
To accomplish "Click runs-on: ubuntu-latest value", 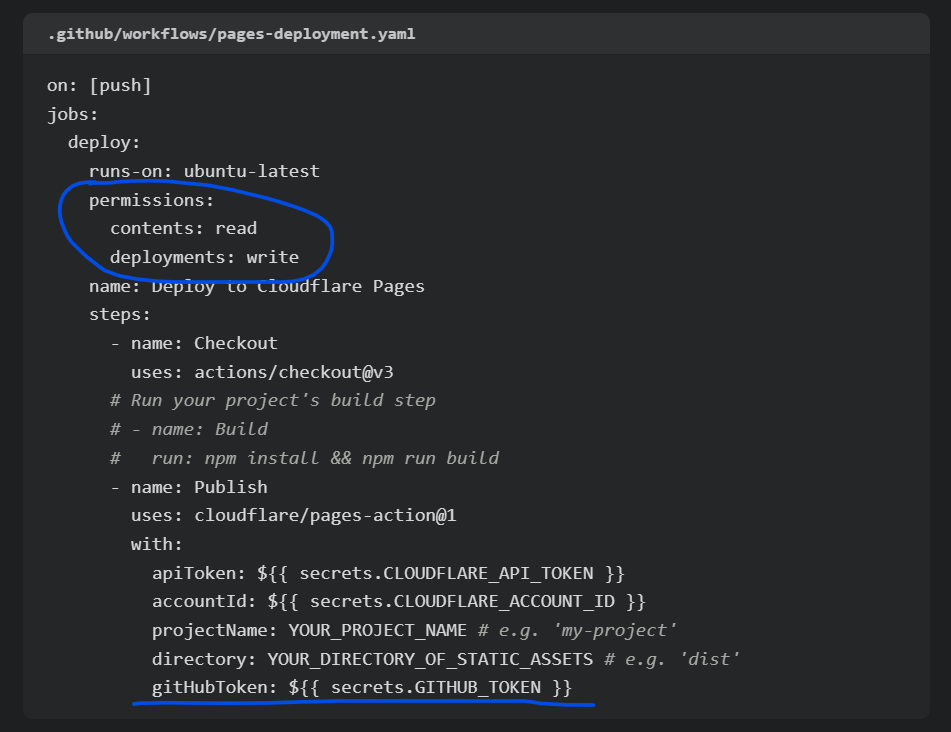I will pyautogui.click(x=203, y=170).
